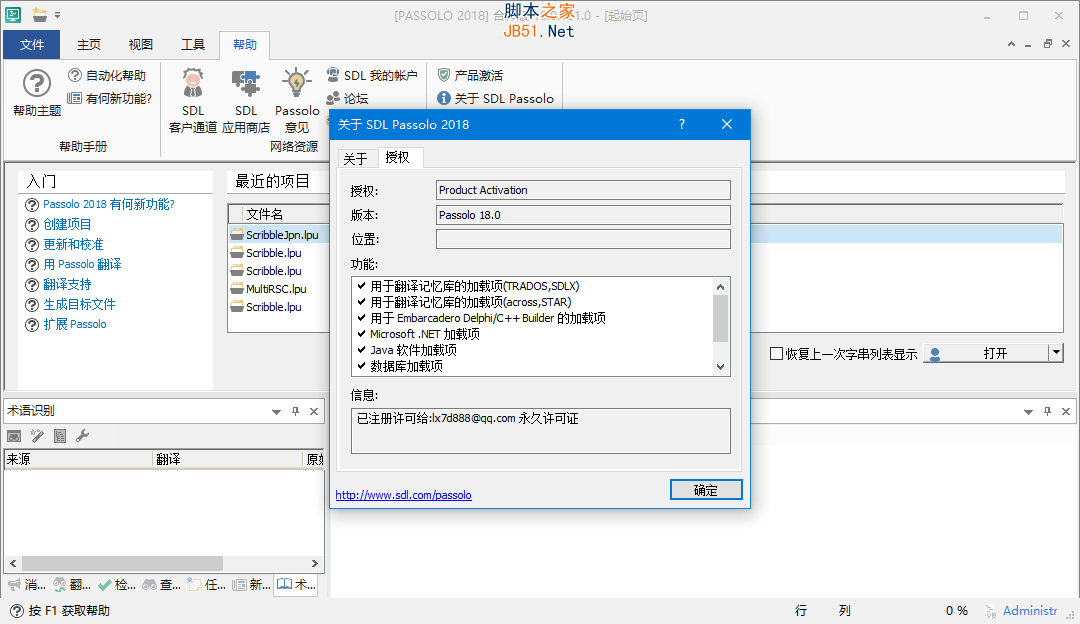Open SDL 客户通道 customer gateway icon
Image resolution: width=1080 pixels, height=624 pixels.
click(x=192, y=84)
